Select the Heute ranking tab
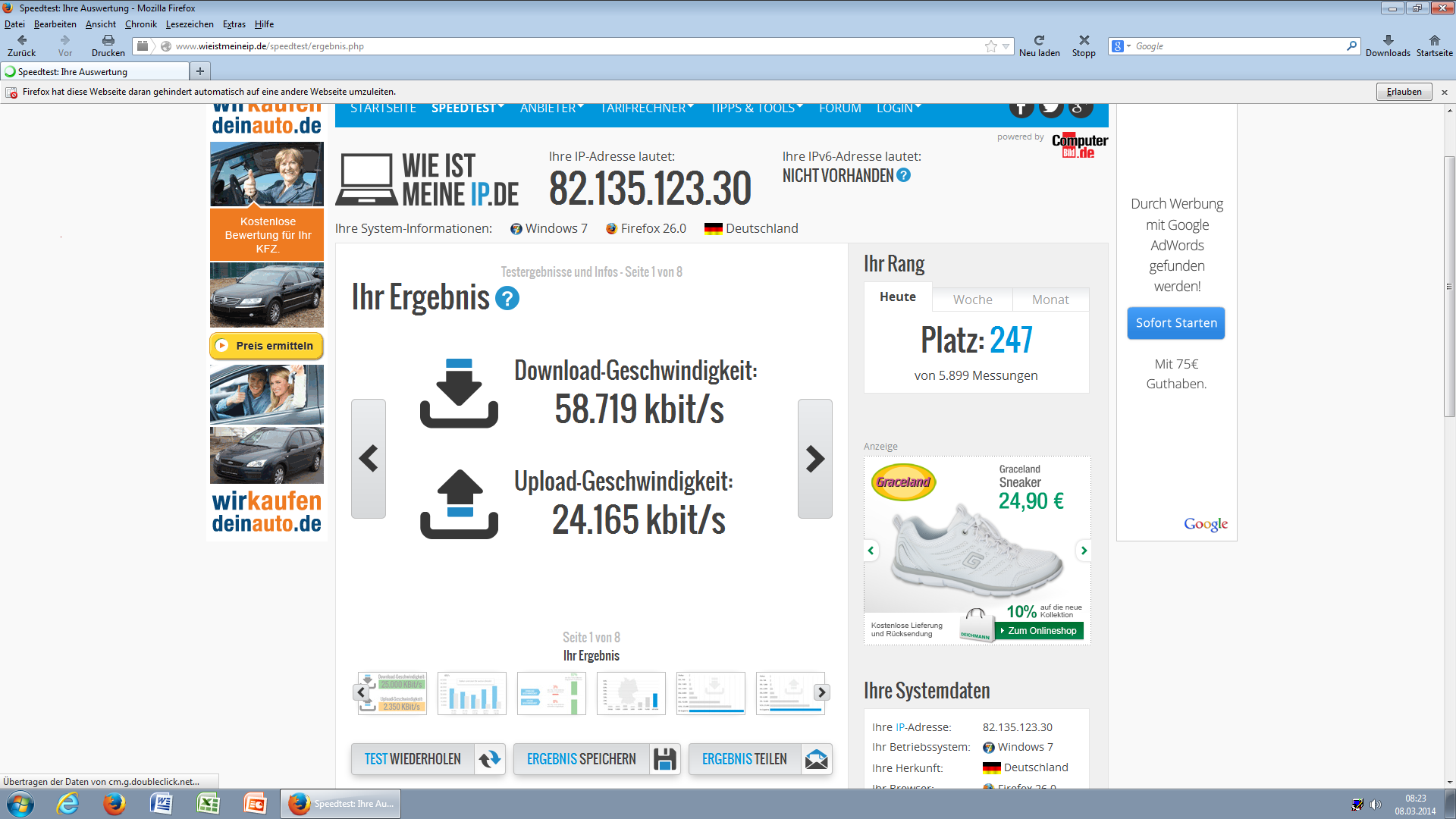 click(x=898, y=297)
